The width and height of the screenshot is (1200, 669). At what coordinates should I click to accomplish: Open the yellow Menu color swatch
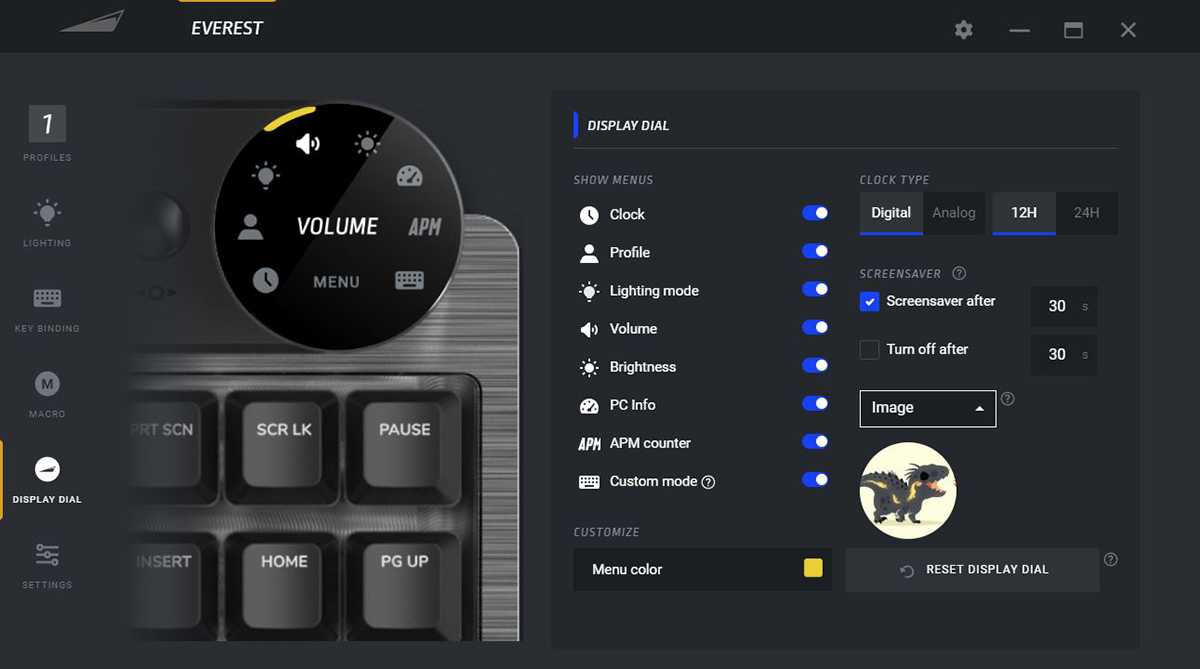[813, 569]
